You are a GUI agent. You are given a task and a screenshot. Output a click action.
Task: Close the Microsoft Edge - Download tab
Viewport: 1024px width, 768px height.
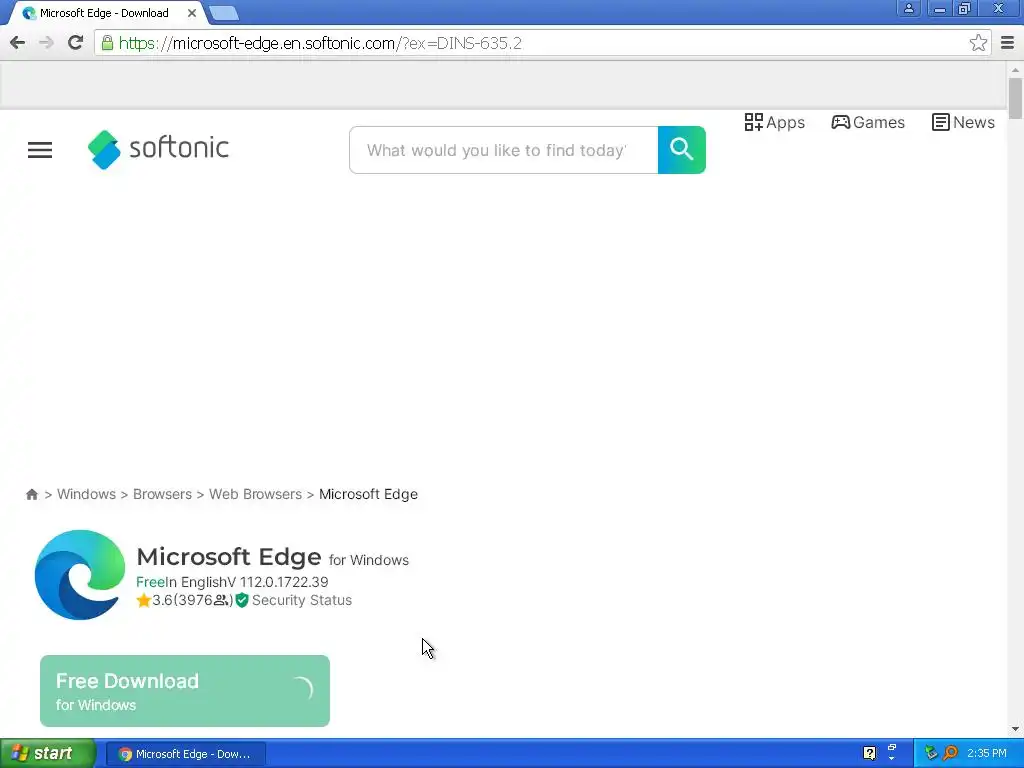(192, 13)
